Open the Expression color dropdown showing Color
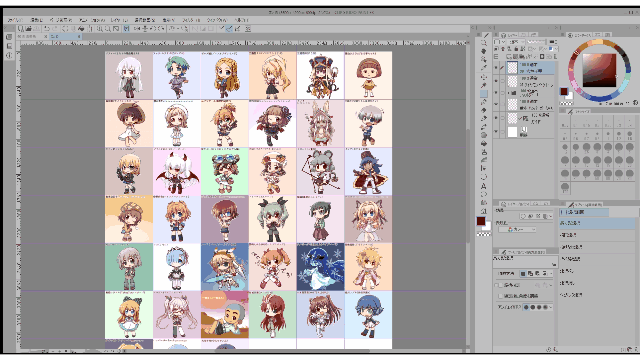This screenshot has height=360, width=640. (x=517, y=229)
